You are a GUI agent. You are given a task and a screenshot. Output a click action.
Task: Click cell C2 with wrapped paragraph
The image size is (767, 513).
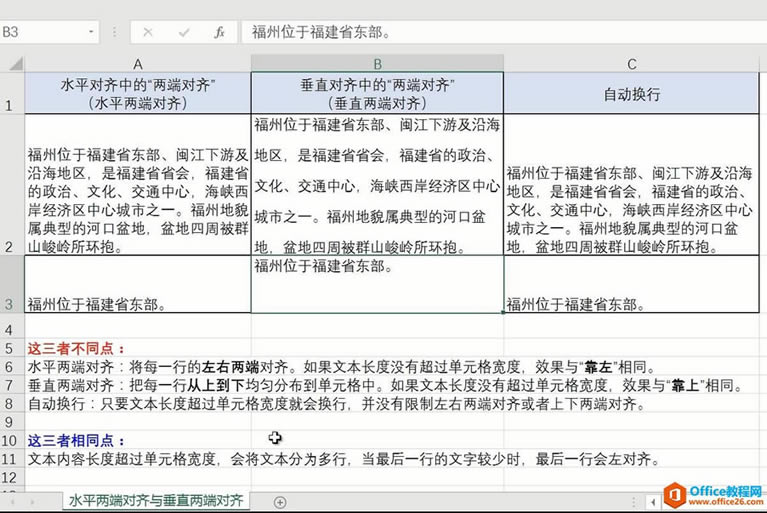click(x=632, y=184)
